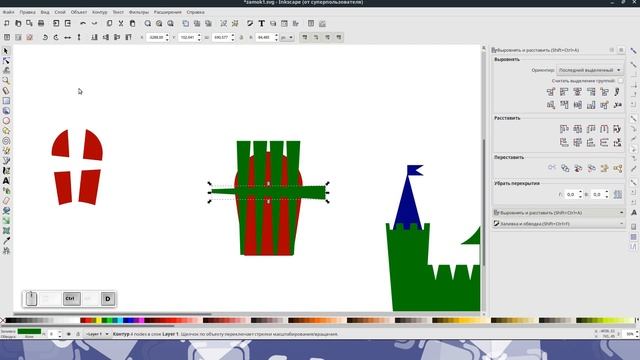640x360 pixels.
Task: Click the Cut scissors icon
Action: (121, 24)
